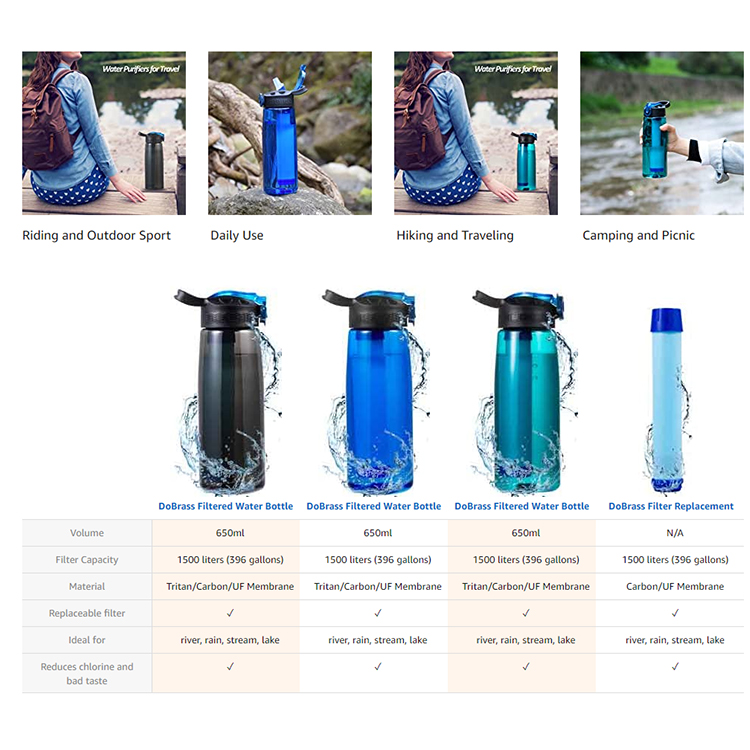Click the Filter Capacity row header
750x750 pixels.
pos(87,560)
